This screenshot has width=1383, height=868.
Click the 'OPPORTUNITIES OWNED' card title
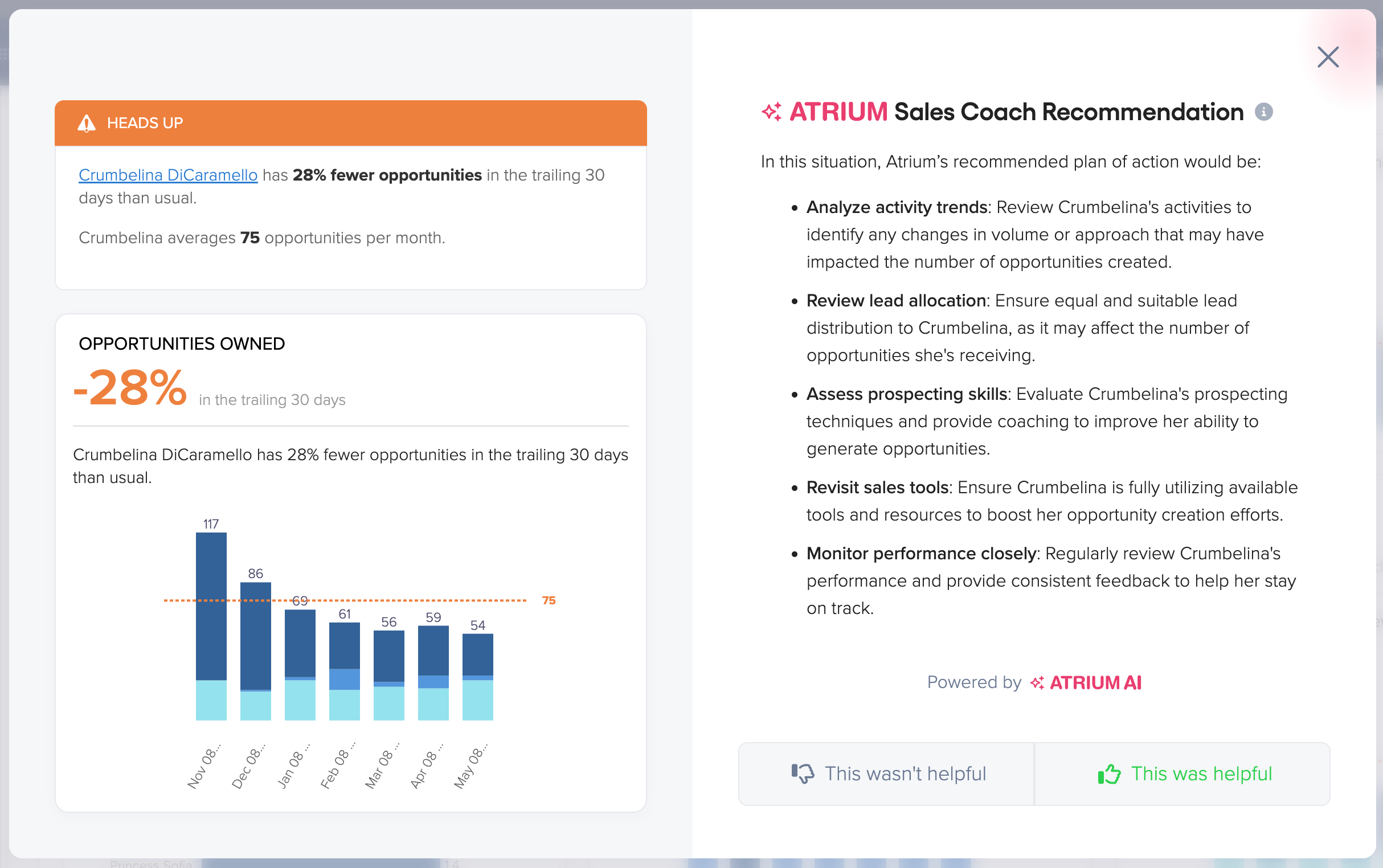182,344
